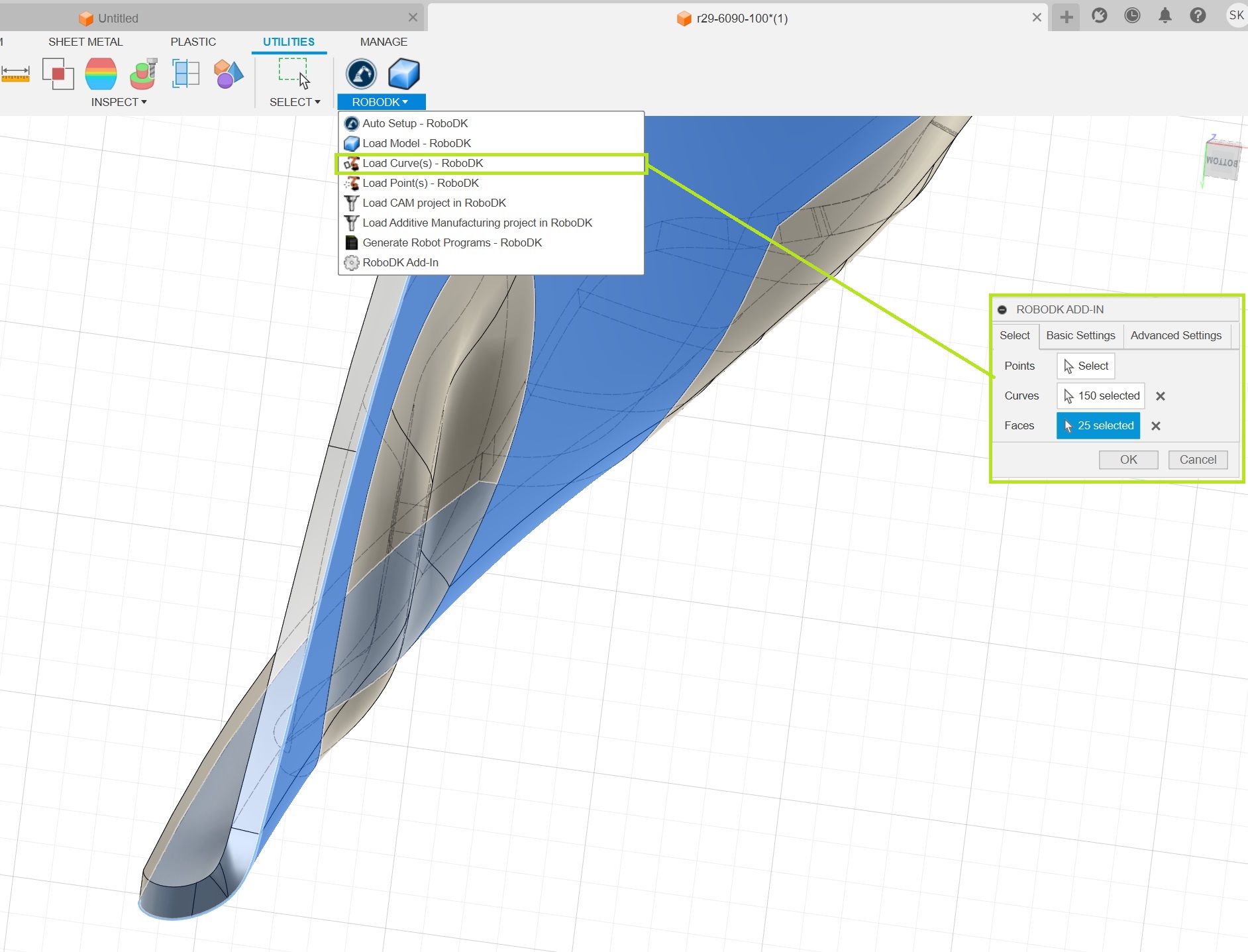Click the RoboDK Auto Setup toolbar icon
The height and width of the screenshot is (952, 1248).
point(361,74)
